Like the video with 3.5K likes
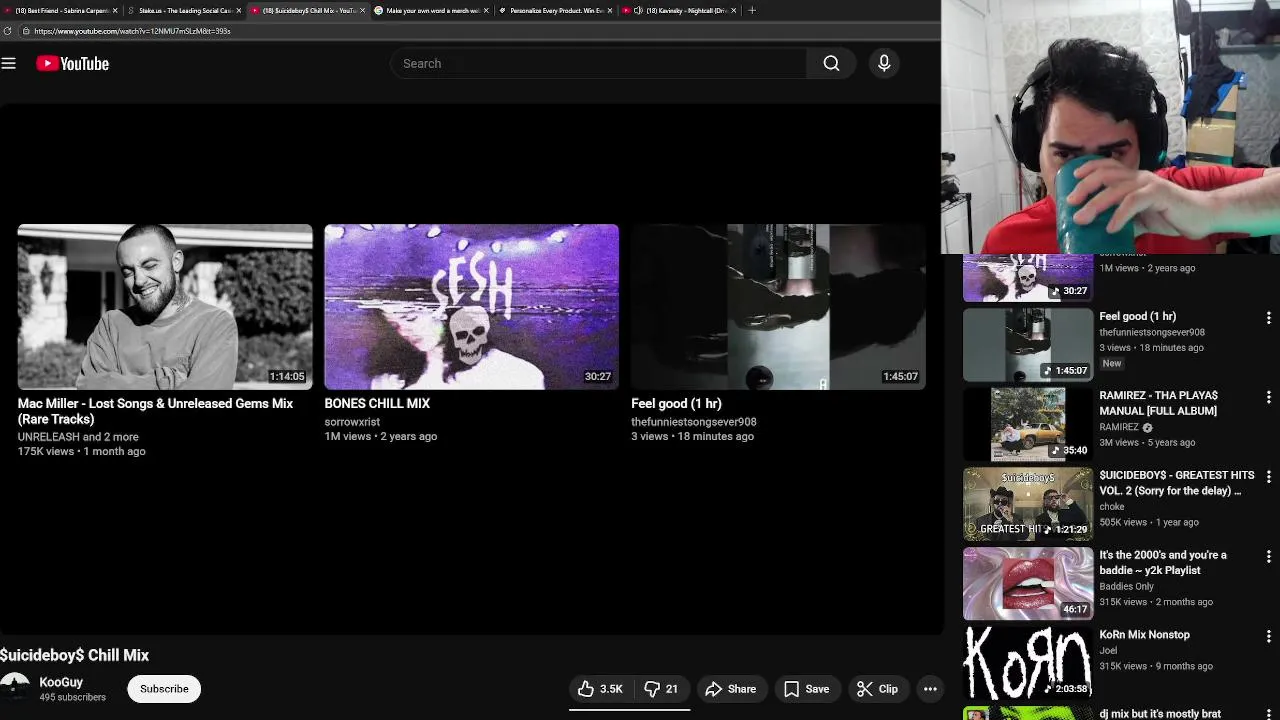 pos(600,689)
